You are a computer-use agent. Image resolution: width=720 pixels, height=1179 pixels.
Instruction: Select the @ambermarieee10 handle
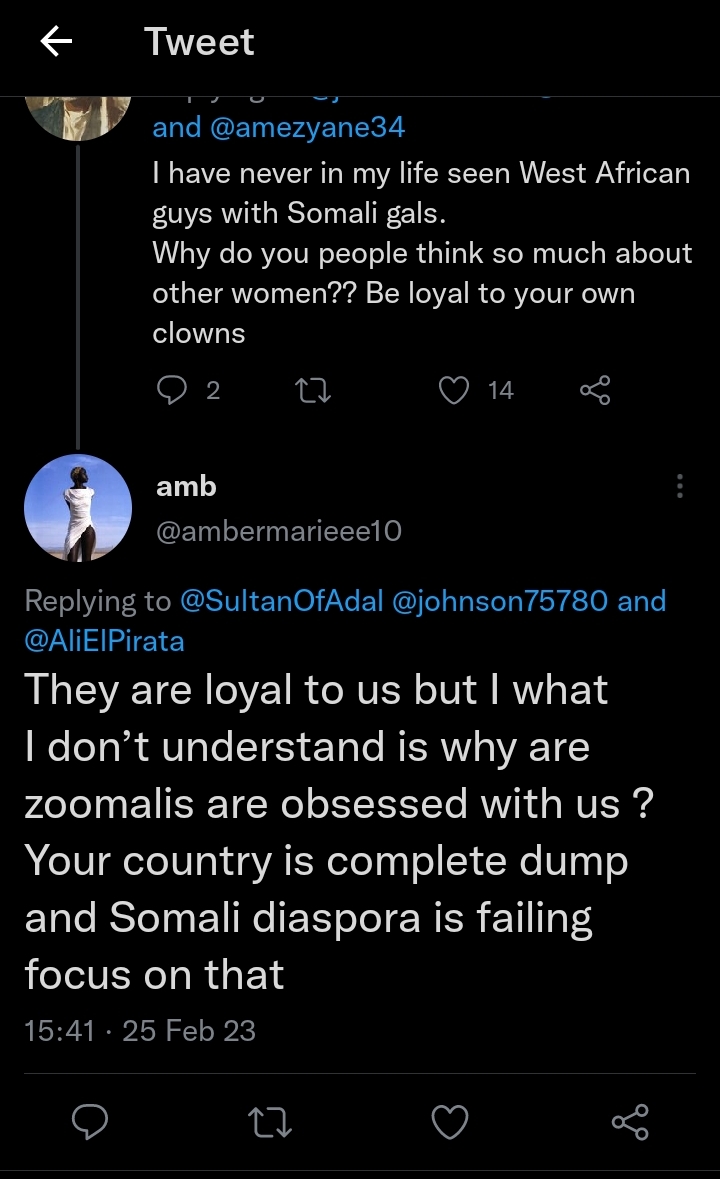pos(279,531)
